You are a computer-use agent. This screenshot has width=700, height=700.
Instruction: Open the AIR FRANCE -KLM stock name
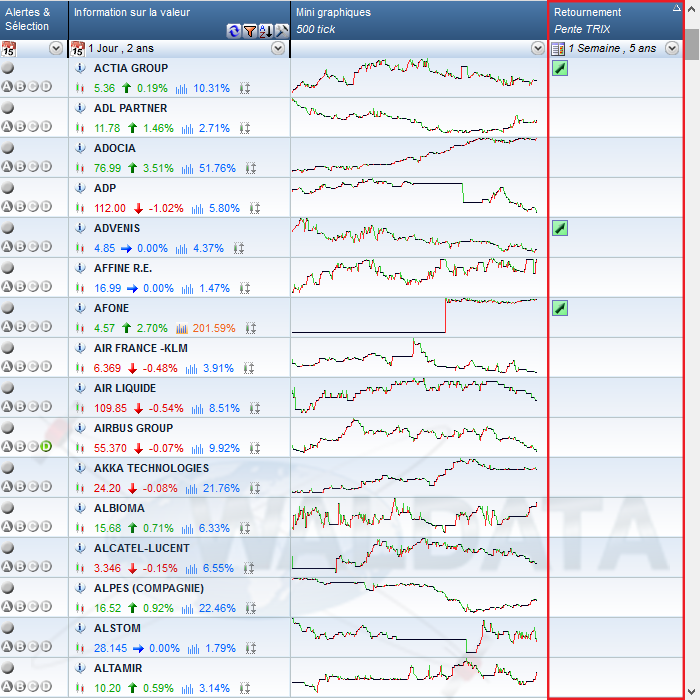pos(141,348)
